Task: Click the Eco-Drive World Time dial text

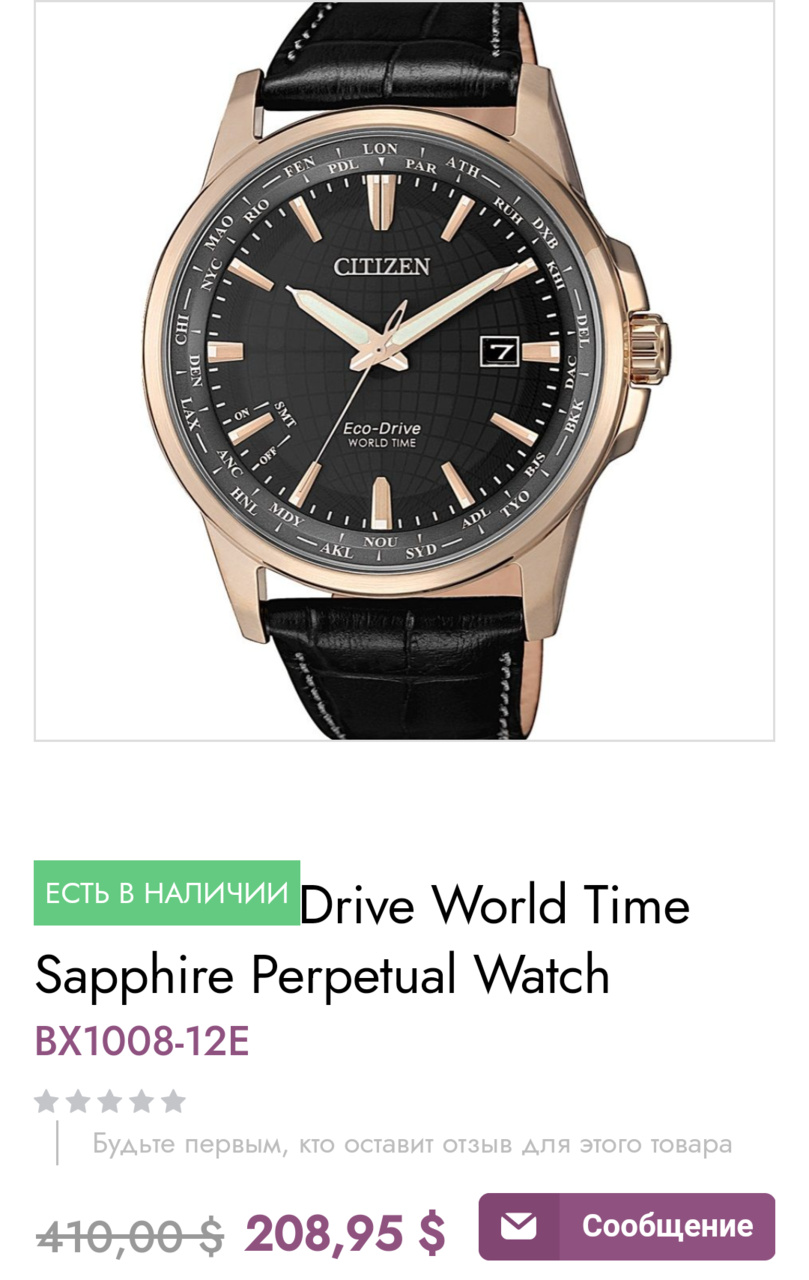Action: [381, 434]
